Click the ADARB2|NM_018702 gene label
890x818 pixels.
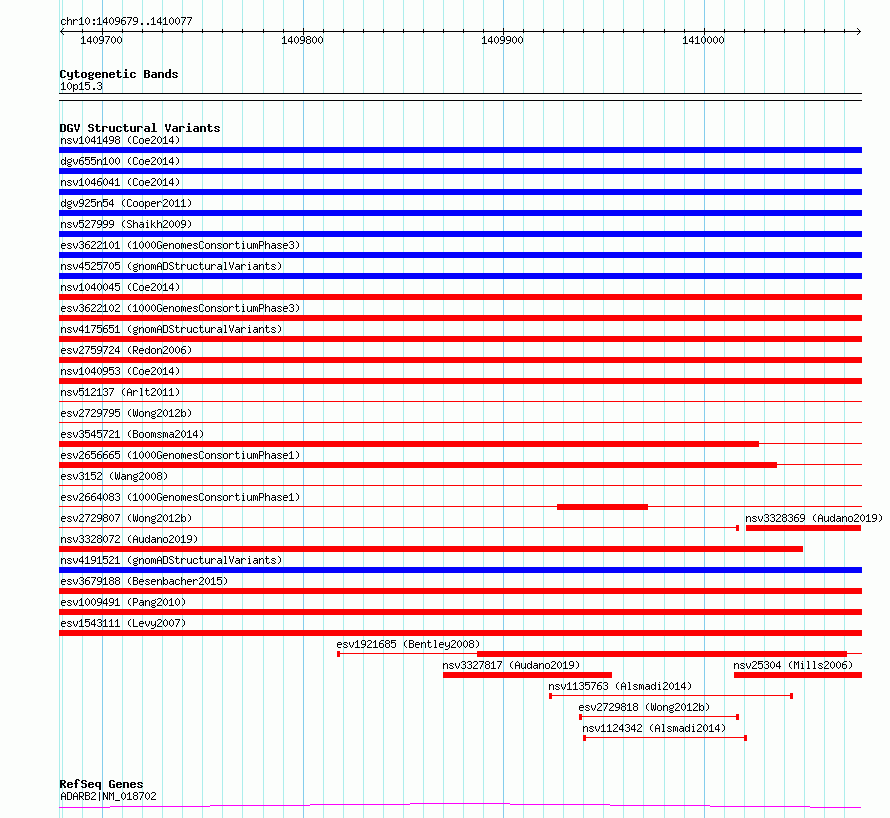coord(108,796)
